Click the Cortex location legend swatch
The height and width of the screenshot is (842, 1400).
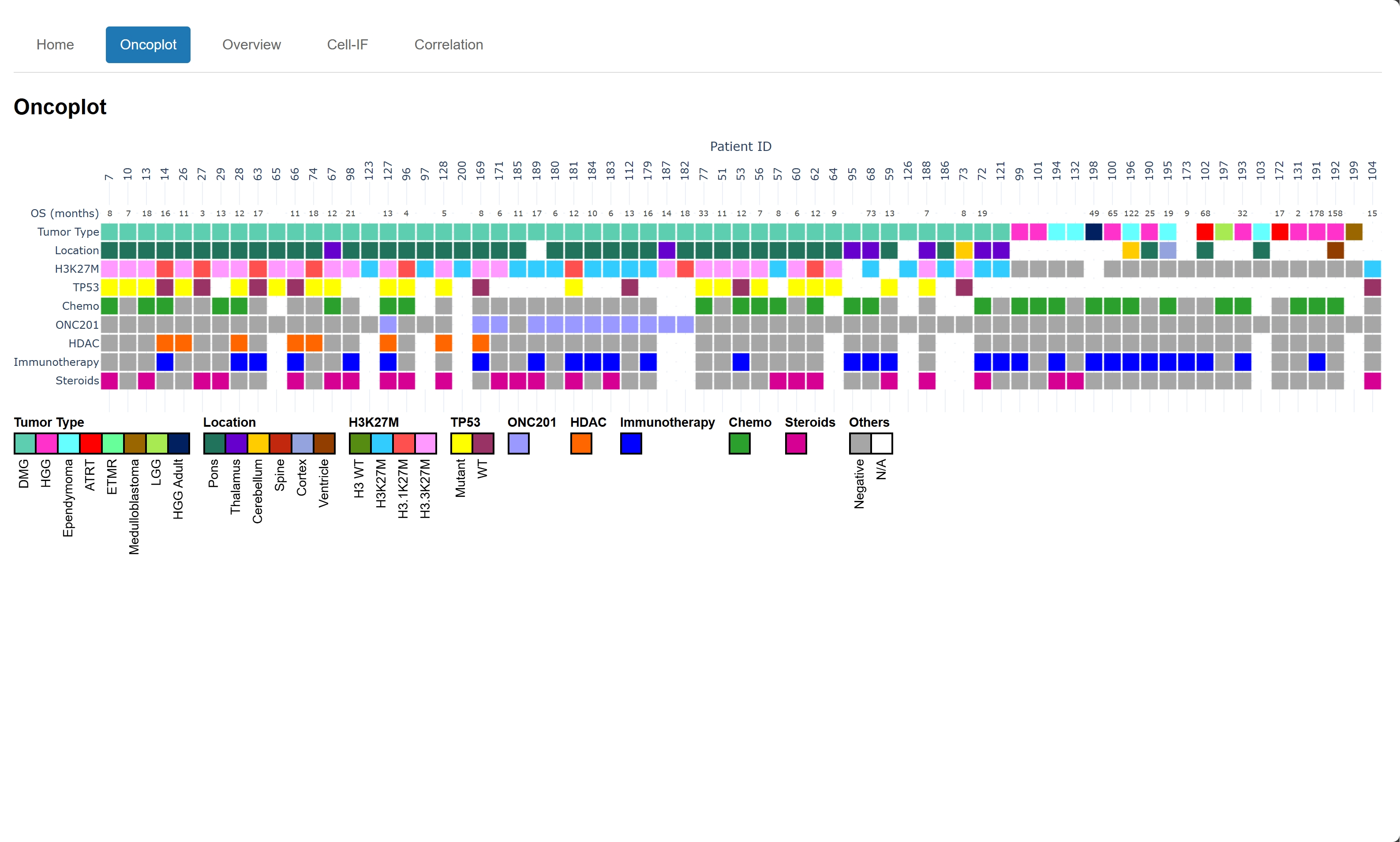303,443
